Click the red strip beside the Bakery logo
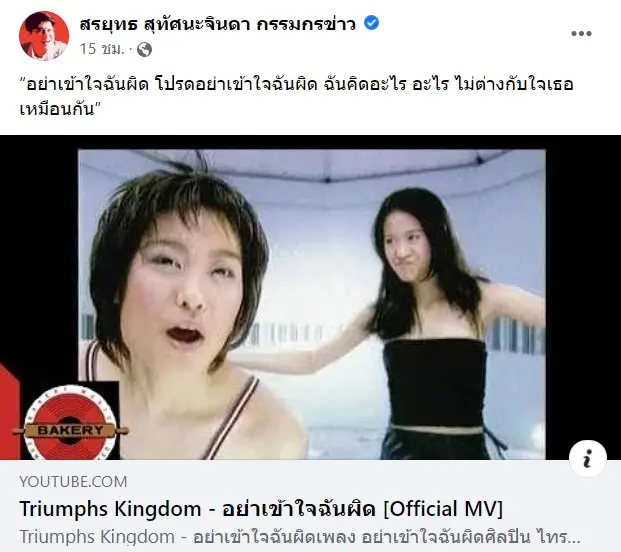 tap(9, 412)
